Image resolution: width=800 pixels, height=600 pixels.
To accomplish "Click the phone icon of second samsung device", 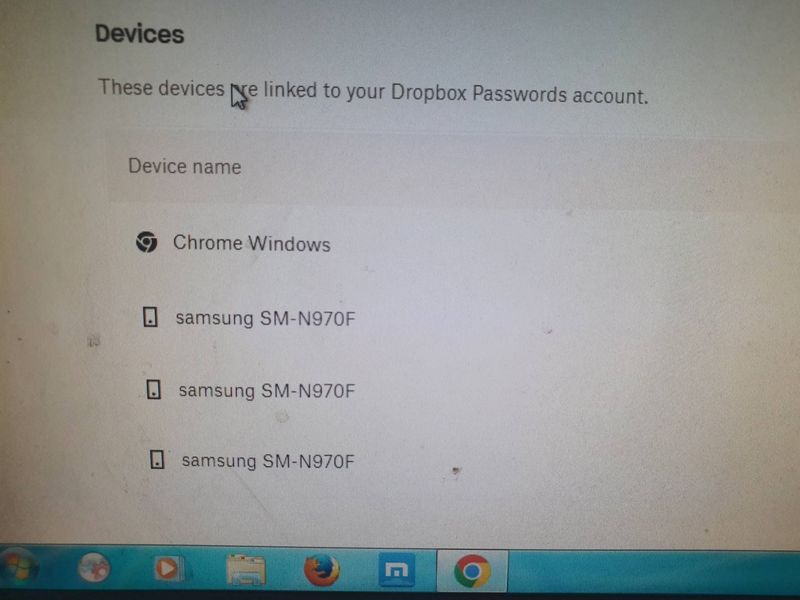I will coord(154,389).
